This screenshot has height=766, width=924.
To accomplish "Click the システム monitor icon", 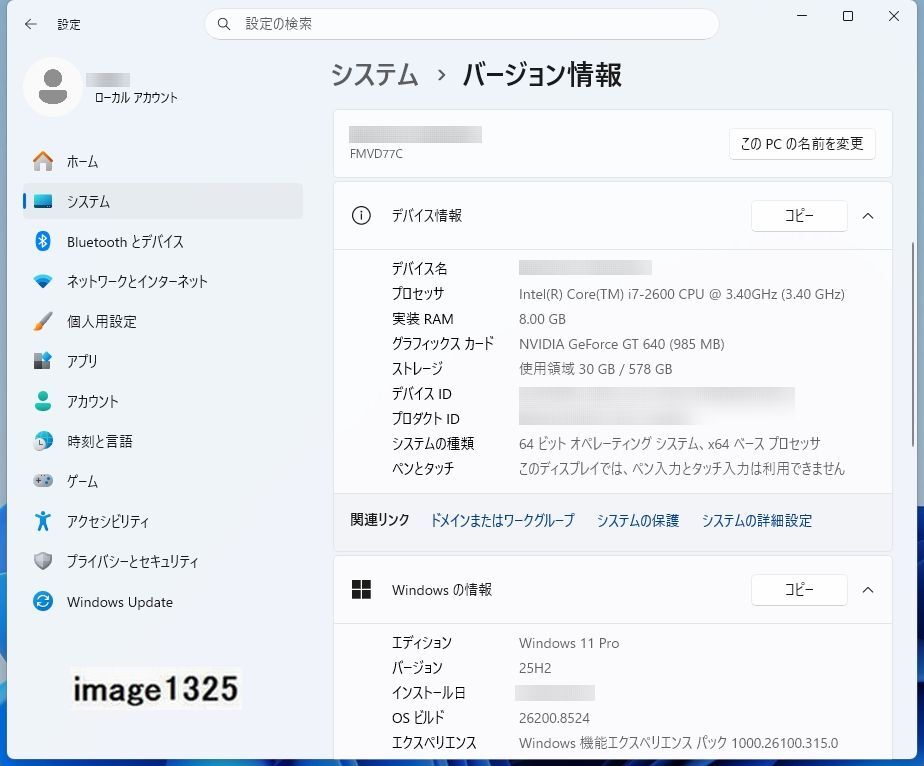I will click(x=43, y=202).
